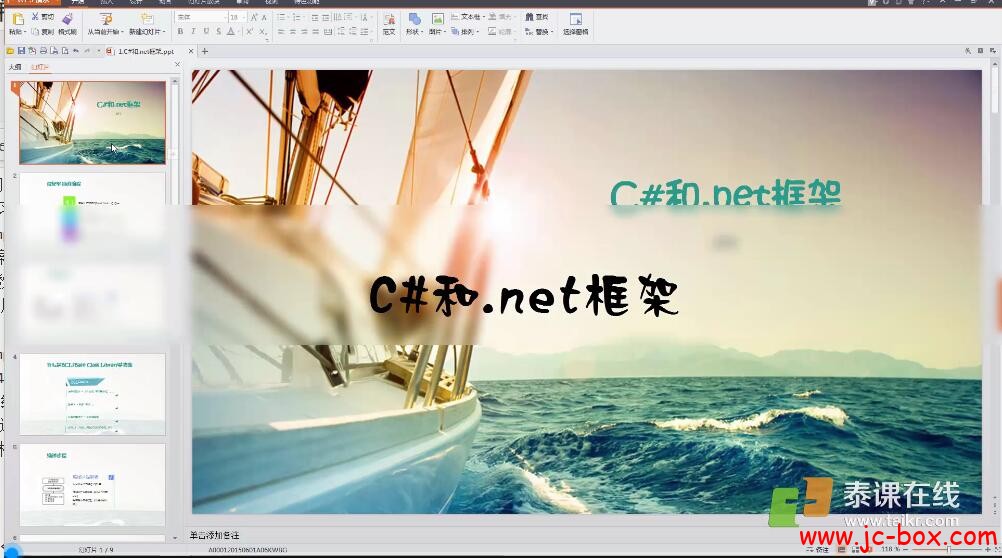The width and height of the screenshot is (1002, 558).
Task: Click the 查找 find icon
Action: click(x=530, y=17)
